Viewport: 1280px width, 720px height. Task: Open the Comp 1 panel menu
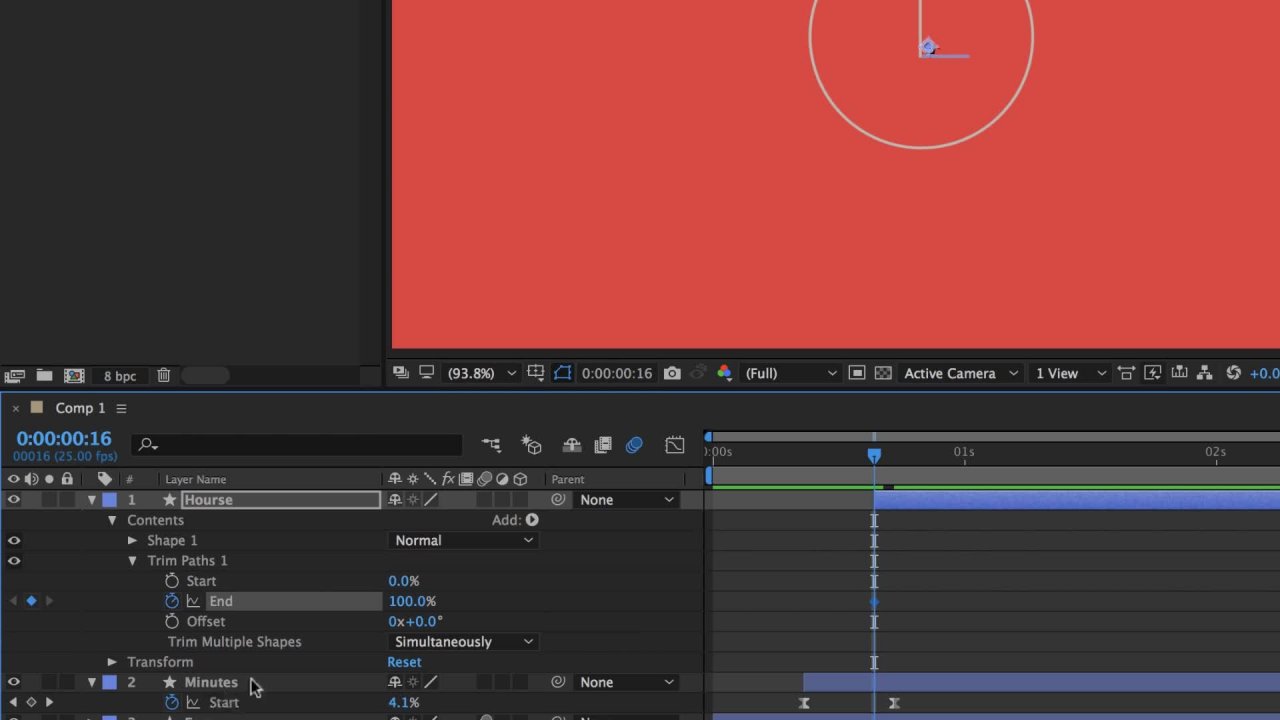121,408
